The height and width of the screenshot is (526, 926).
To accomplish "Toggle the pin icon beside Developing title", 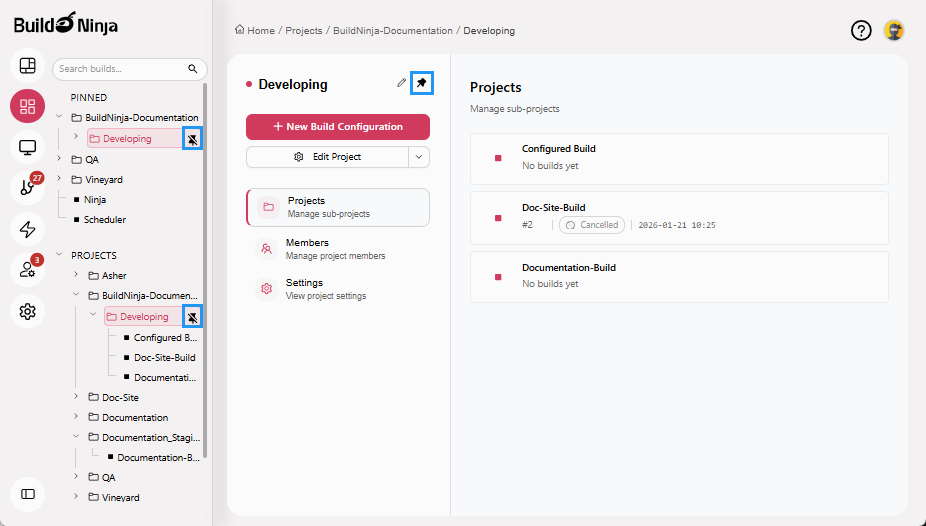I will coord(422,84).
